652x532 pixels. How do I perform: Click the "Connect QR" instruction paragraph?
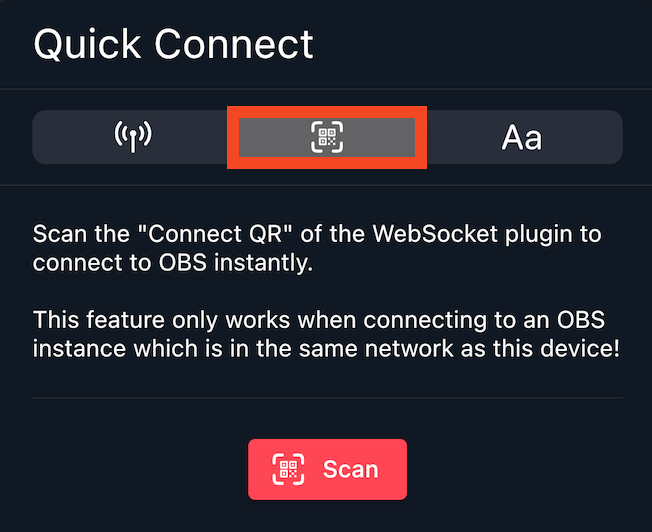316,249
